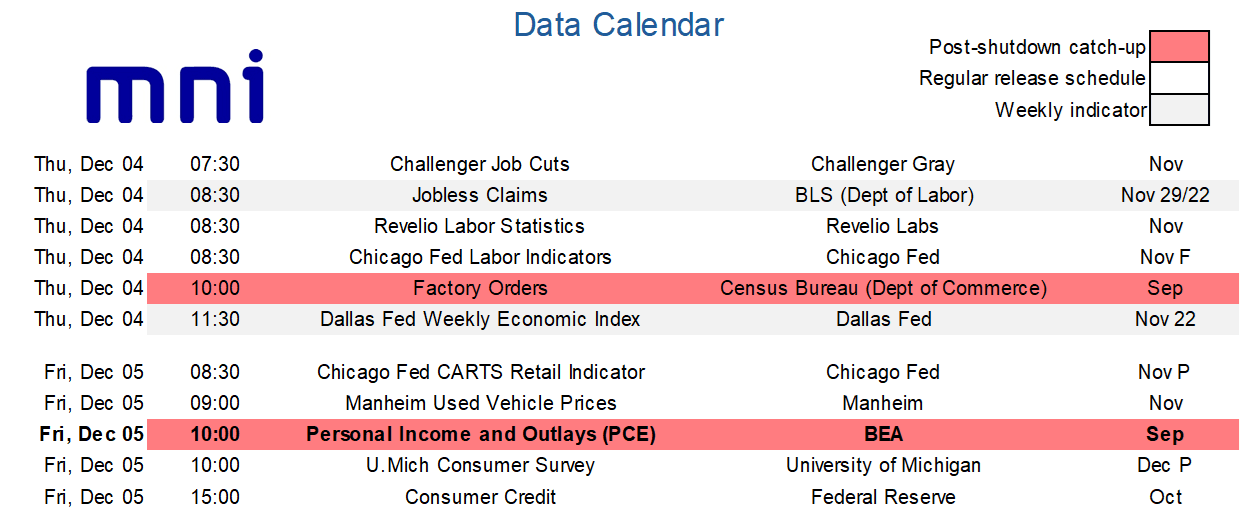Select the Consumer Credit release
Image resolution: width=1242 pixels, height=515 pixels.
480,497
